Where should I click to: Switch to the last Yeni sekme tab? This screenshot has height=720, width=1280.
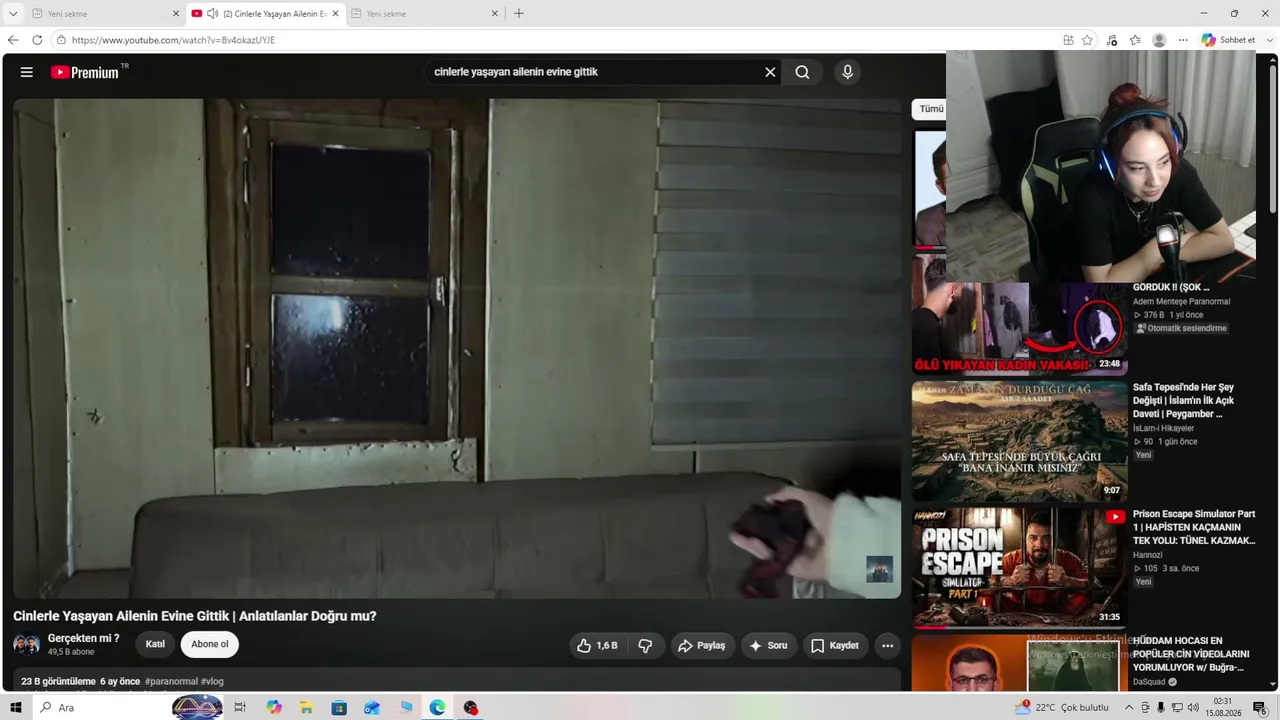click(x=424, y=14)
